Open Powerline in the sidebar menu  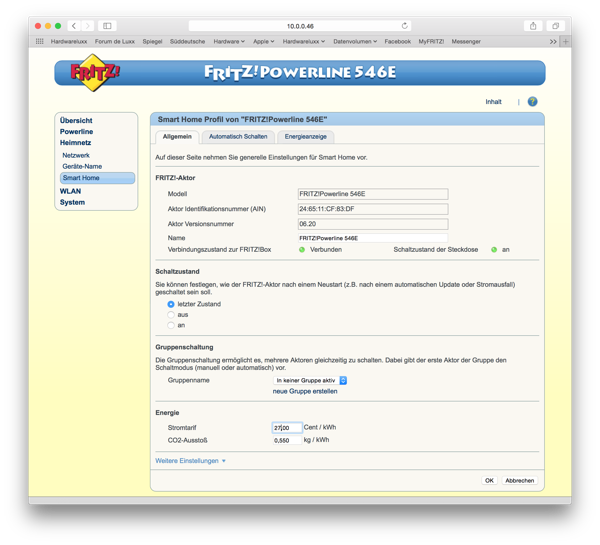click(76, 132)
